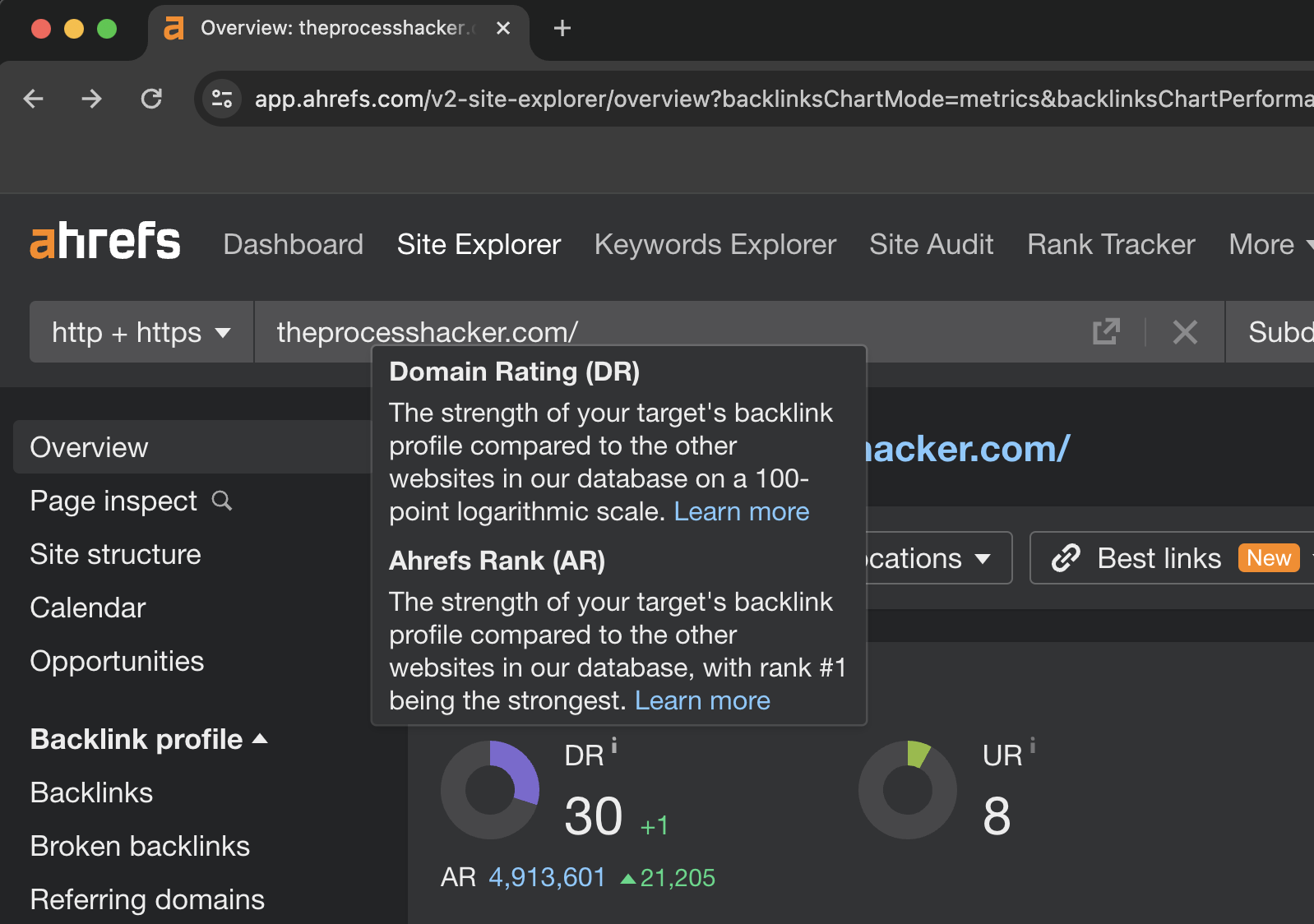
Task: Open a new browser tab
Action: 562,28
